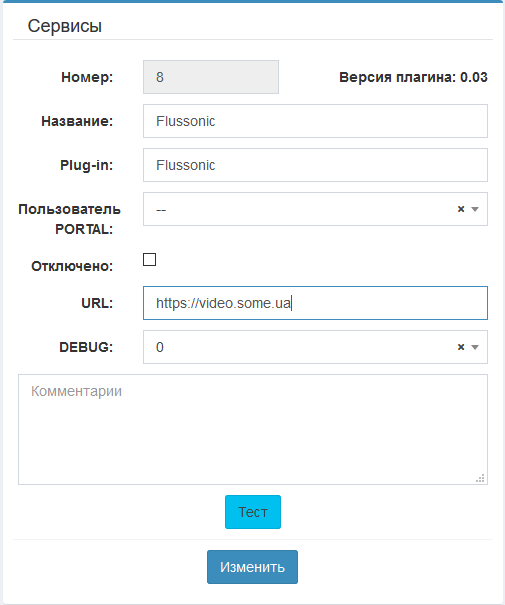Expand the DEBUG dropdown arrow

pos(475,347)
